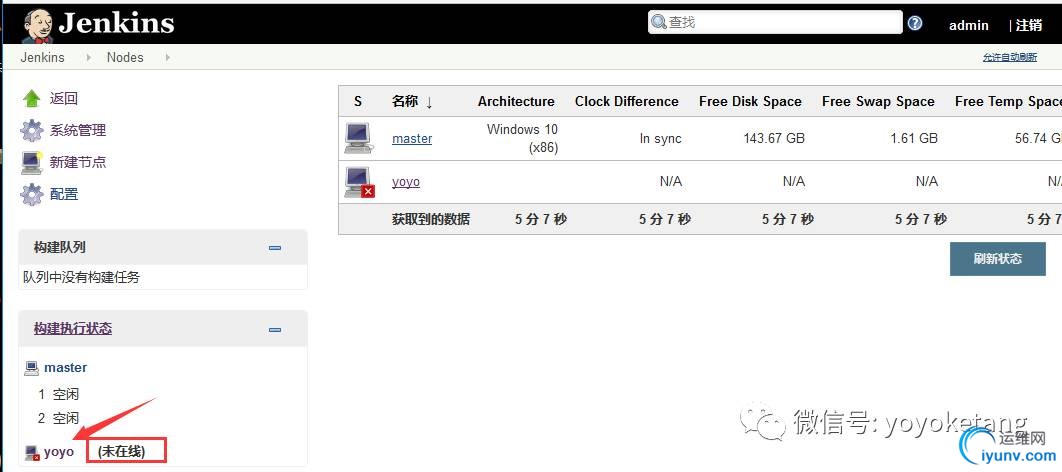1062x472 pixels.
Task: Open 新建节点 in sidebar
Action: point(78,162)
